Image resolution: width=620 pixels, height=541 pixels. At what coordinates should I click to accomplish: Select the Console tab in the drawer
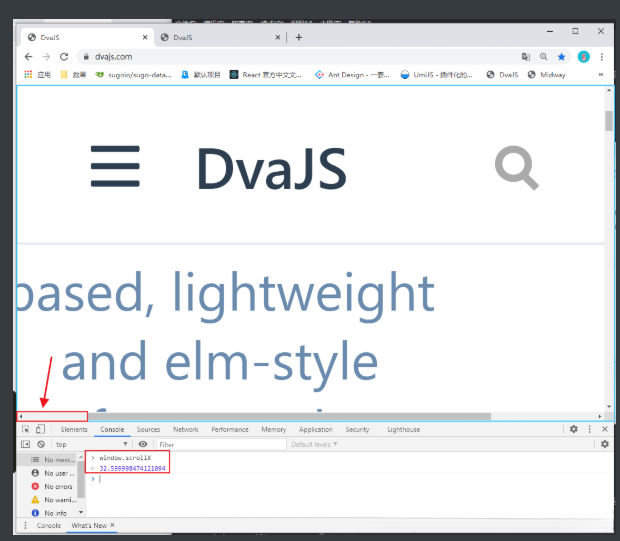(x=49, y=525)
